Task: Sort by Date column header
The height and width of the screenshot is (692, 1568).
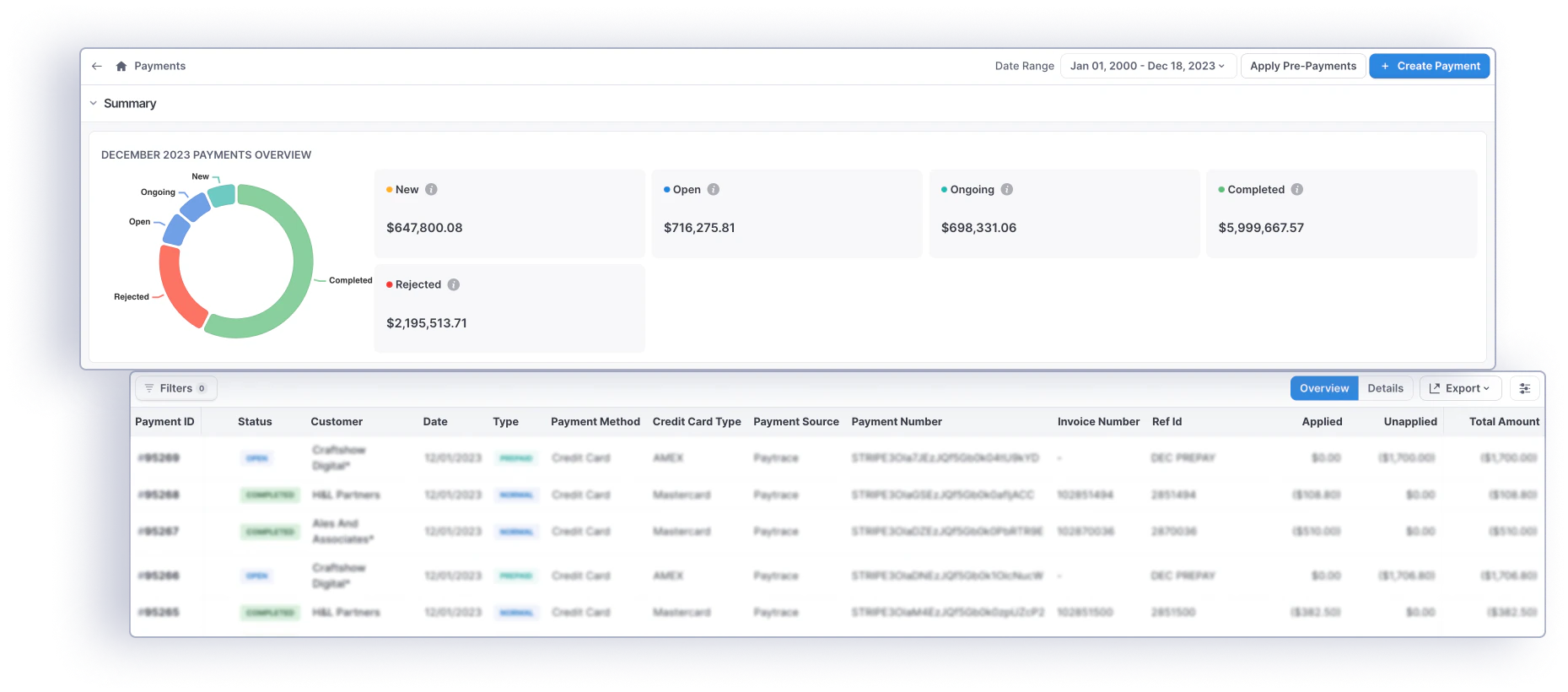Action: point(435,422)
